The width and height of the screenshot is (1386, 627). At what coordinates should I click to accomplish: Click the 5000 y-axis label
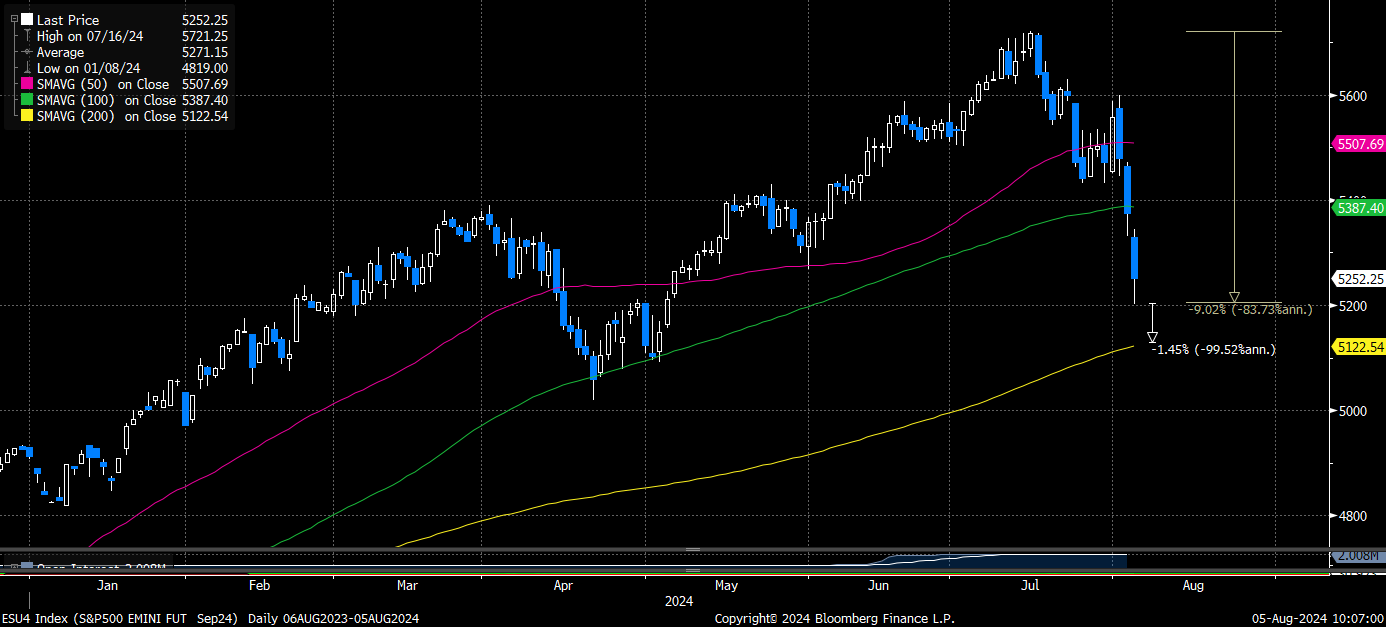(x=1352, y=411)
